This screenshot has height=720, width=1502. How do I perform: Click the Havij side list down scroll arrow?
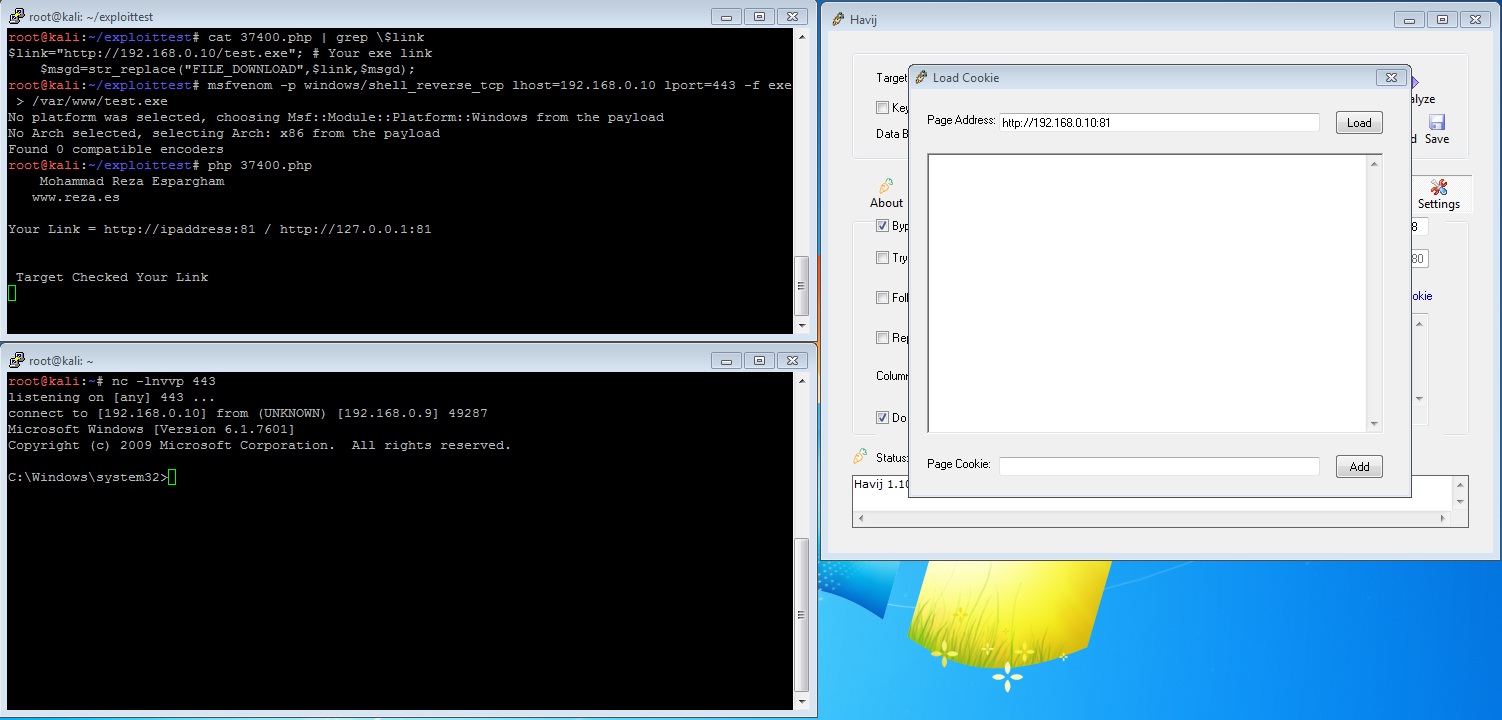point(1420,398)
